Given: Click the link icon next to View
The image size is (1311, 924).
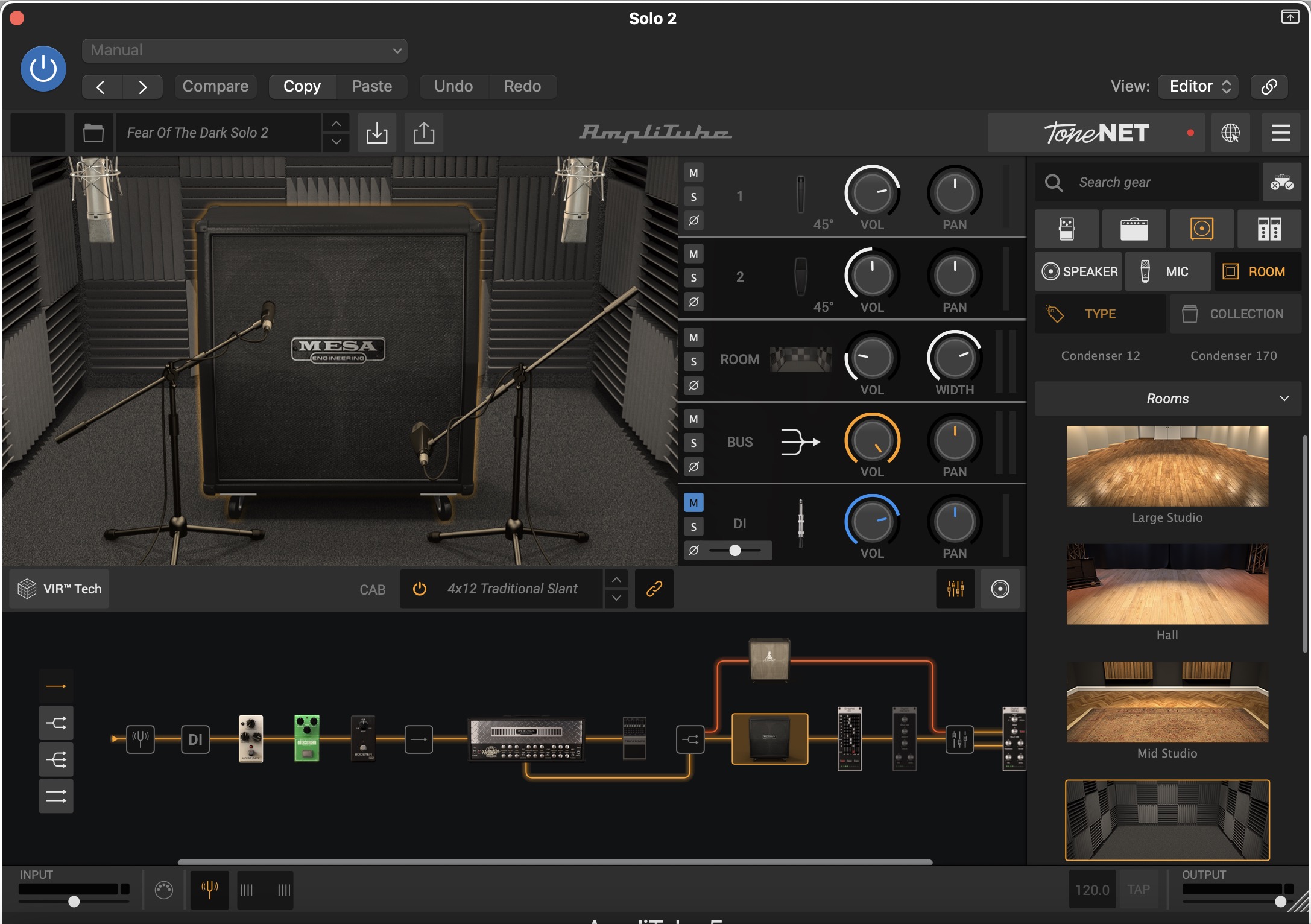Looking at the screenshot, I should (1269, 86).
